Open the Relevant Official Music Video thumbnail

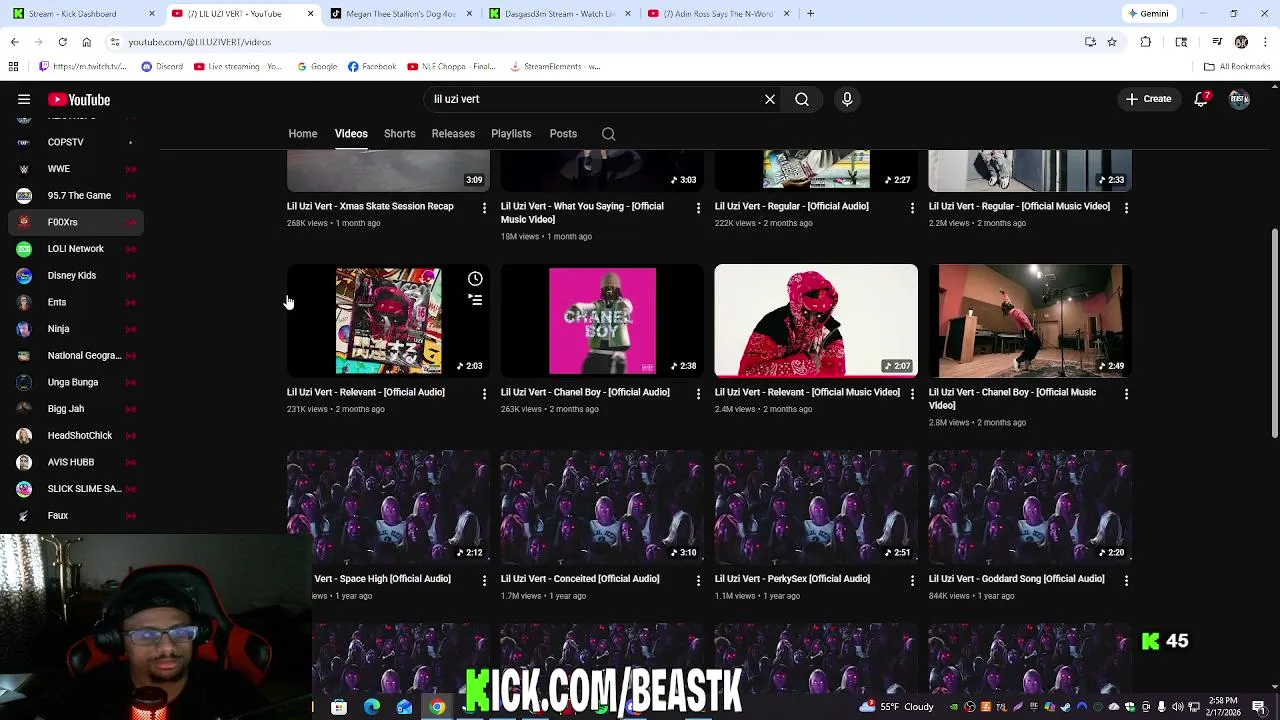click(x=816, y=320)
